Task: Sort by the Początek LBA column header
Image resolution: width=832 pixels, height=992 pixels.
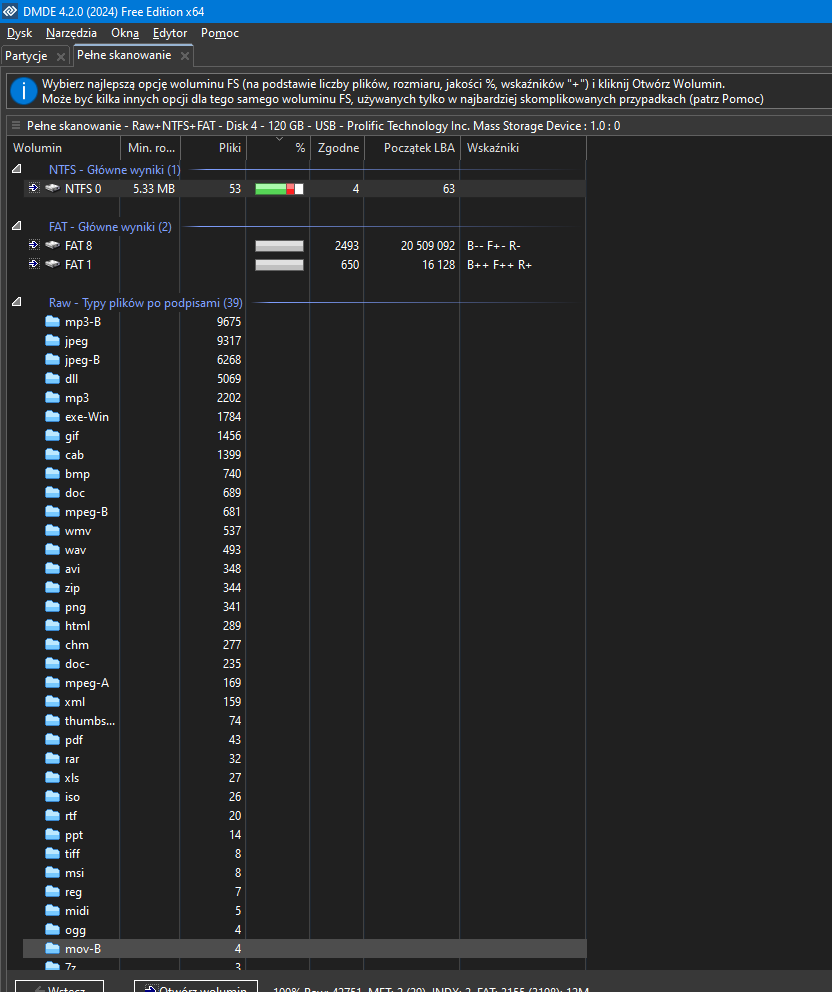Action: pos(413,147)
